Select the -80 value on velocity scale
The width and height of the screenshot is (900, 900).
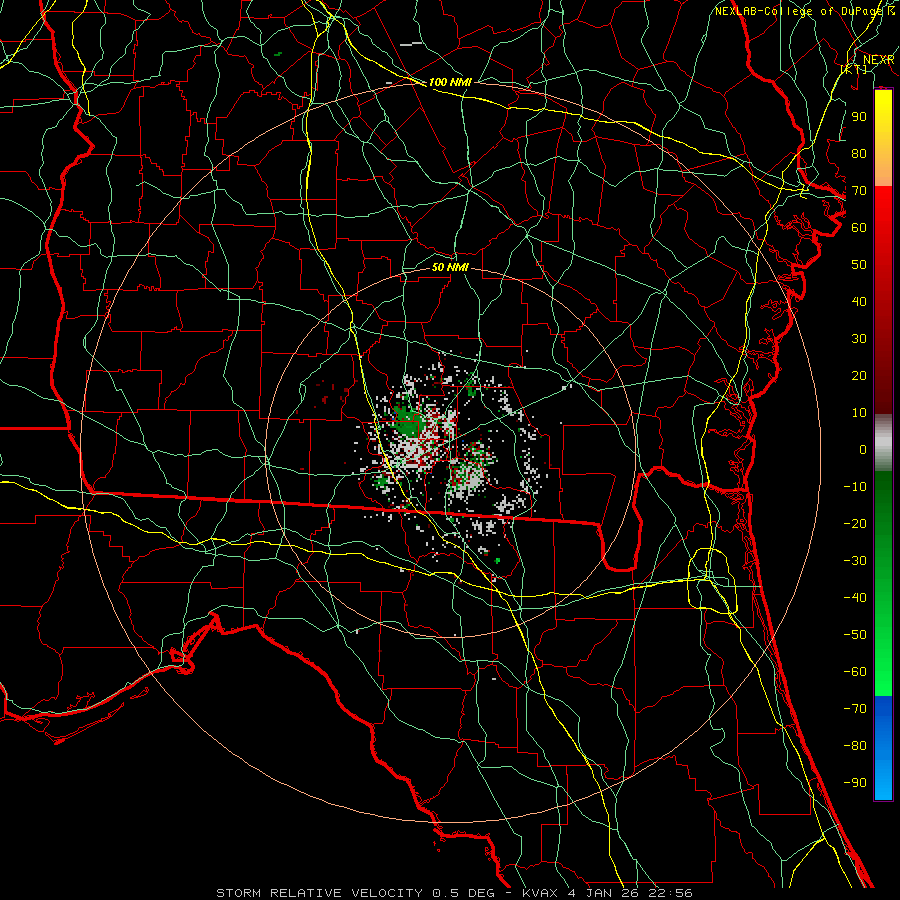pos(855,746)
